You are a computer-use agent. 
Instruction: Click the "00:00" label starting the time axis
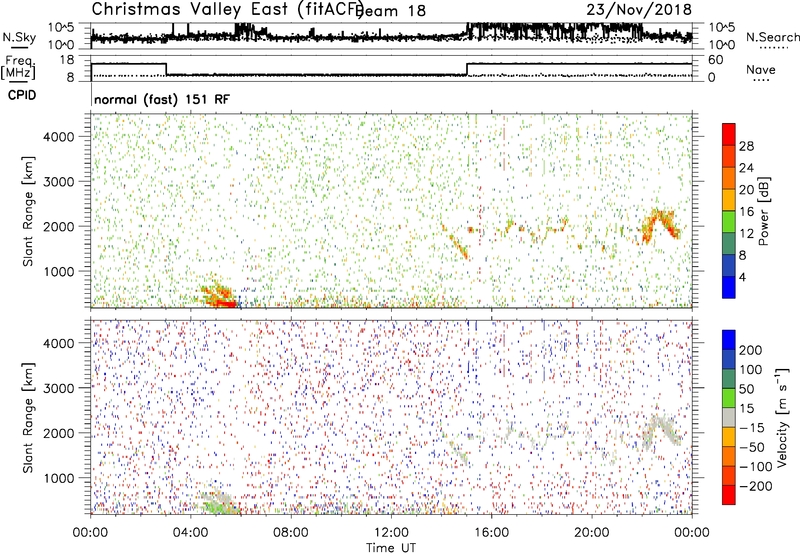[x=91, y=533]
